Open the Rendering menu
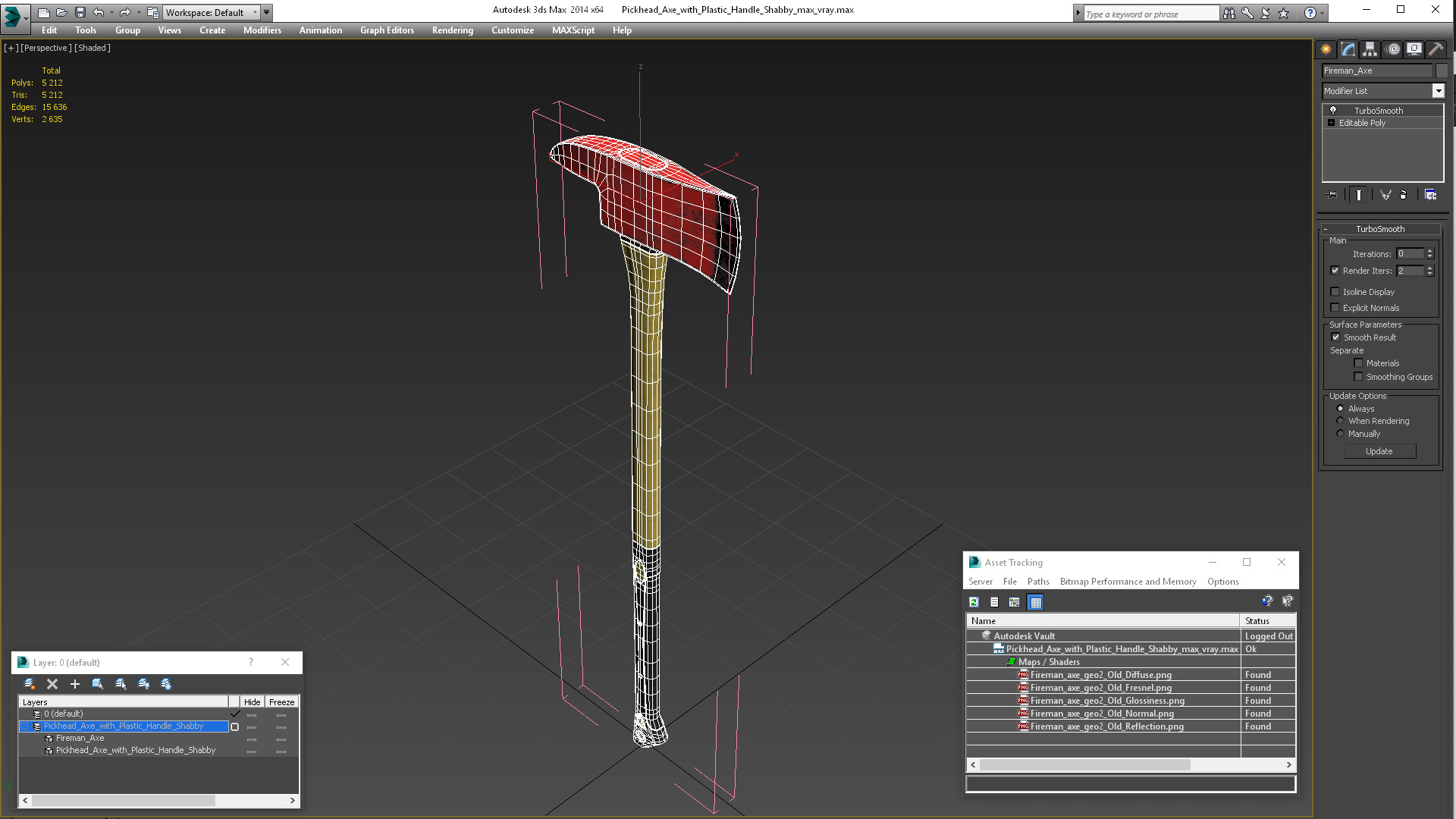The width and height of the screenshot is (1456, 819). tap(453, 30)
